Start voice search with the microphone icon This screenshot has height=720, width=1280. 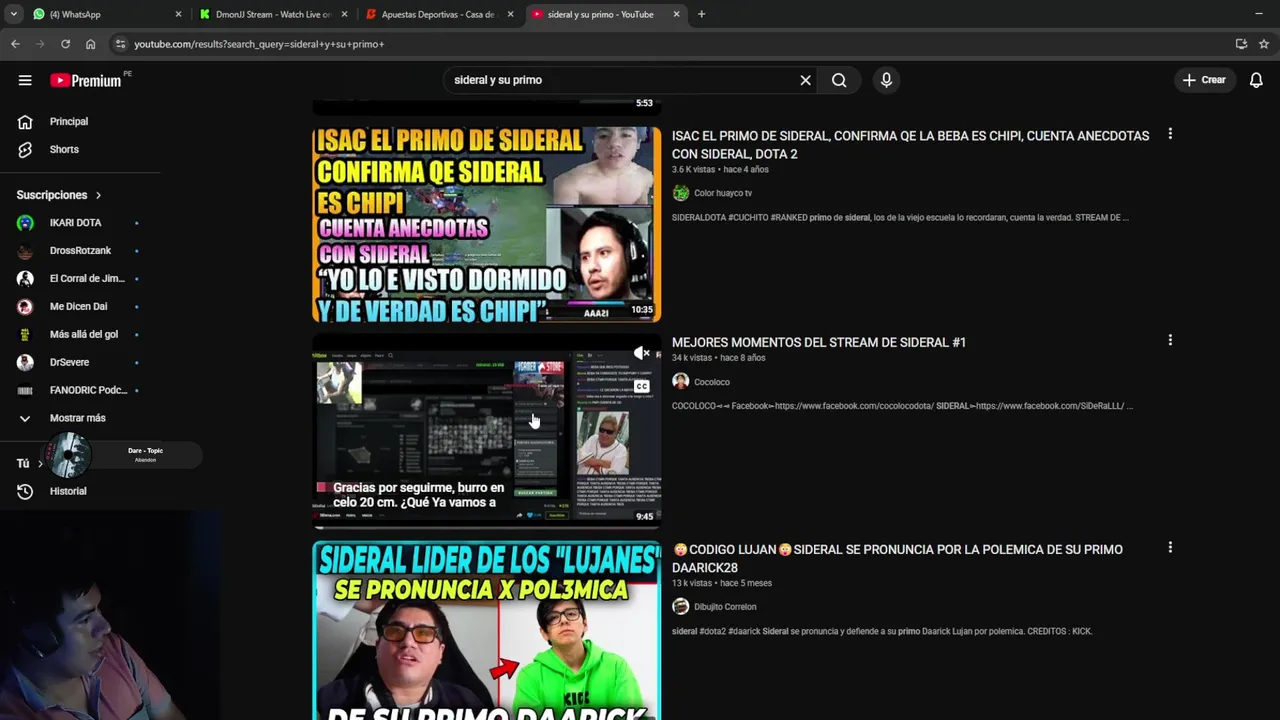(x=886, y=80)
